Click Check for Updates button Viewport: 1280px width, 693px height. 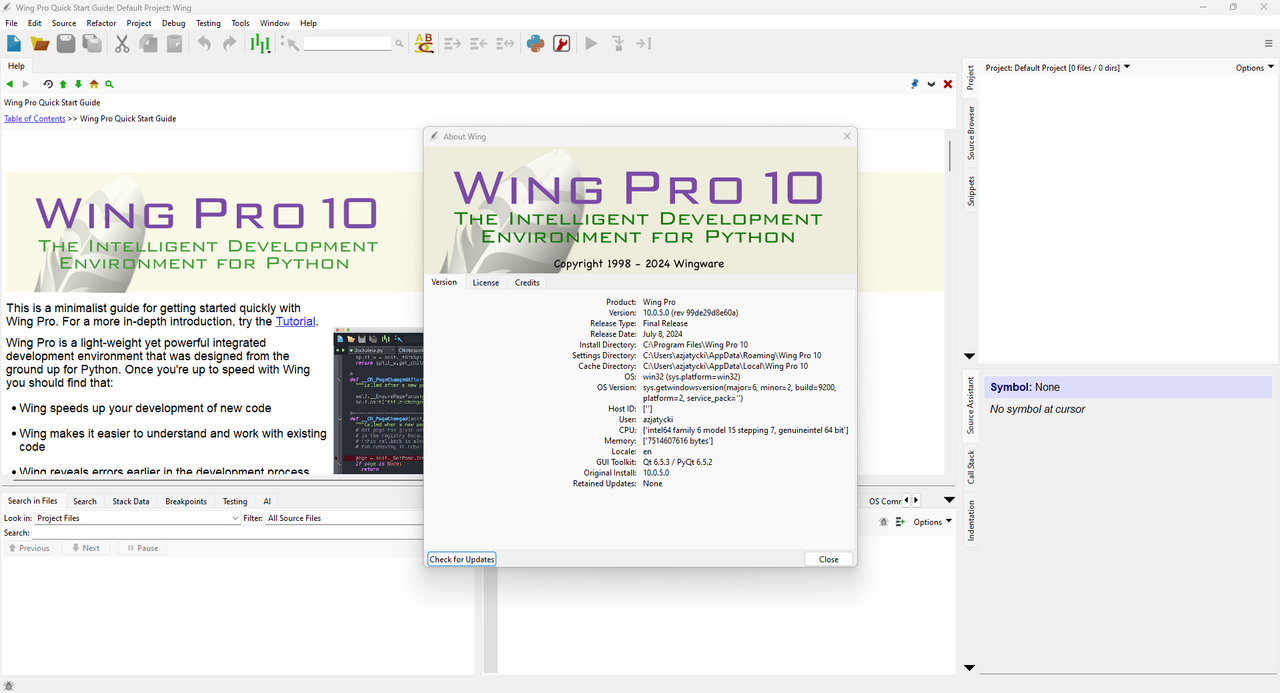tap(462, 559)
